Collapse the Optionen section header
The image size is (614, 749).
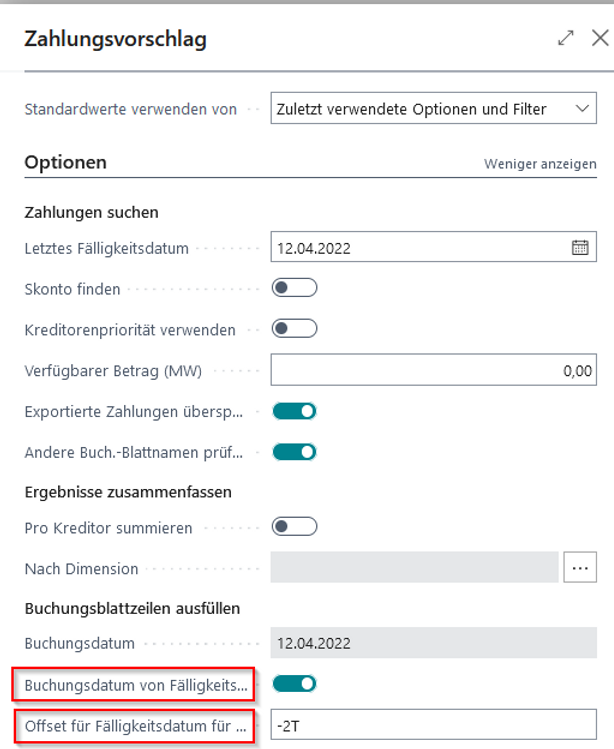coord(66,162)
